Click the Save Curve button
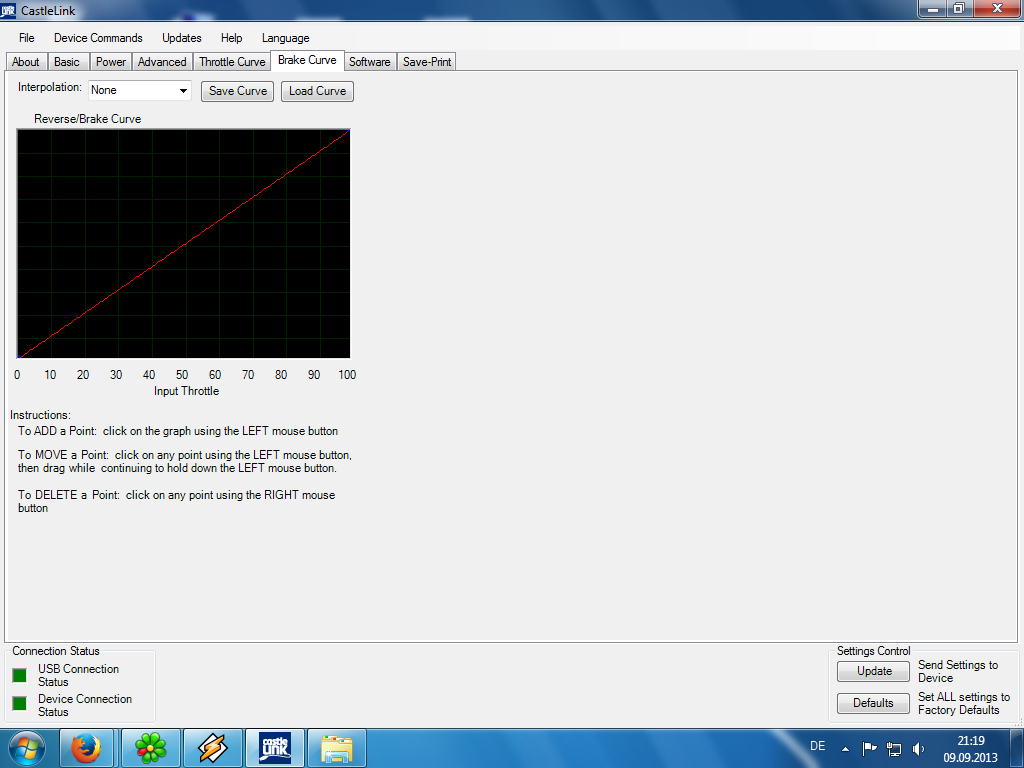Viewport: 1024px width, 768px height. coord(237,91)
